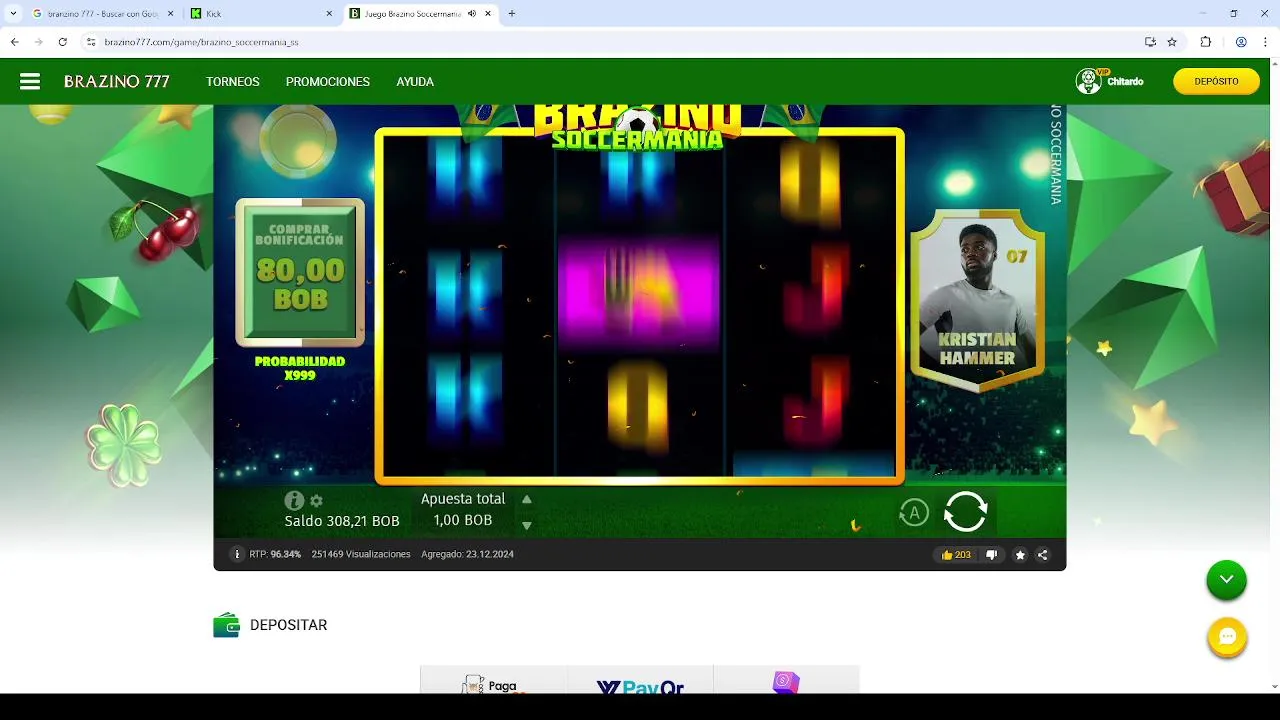Click the Kristian Hammer player card
This screenshot has height=720, width=1280.
977,300
